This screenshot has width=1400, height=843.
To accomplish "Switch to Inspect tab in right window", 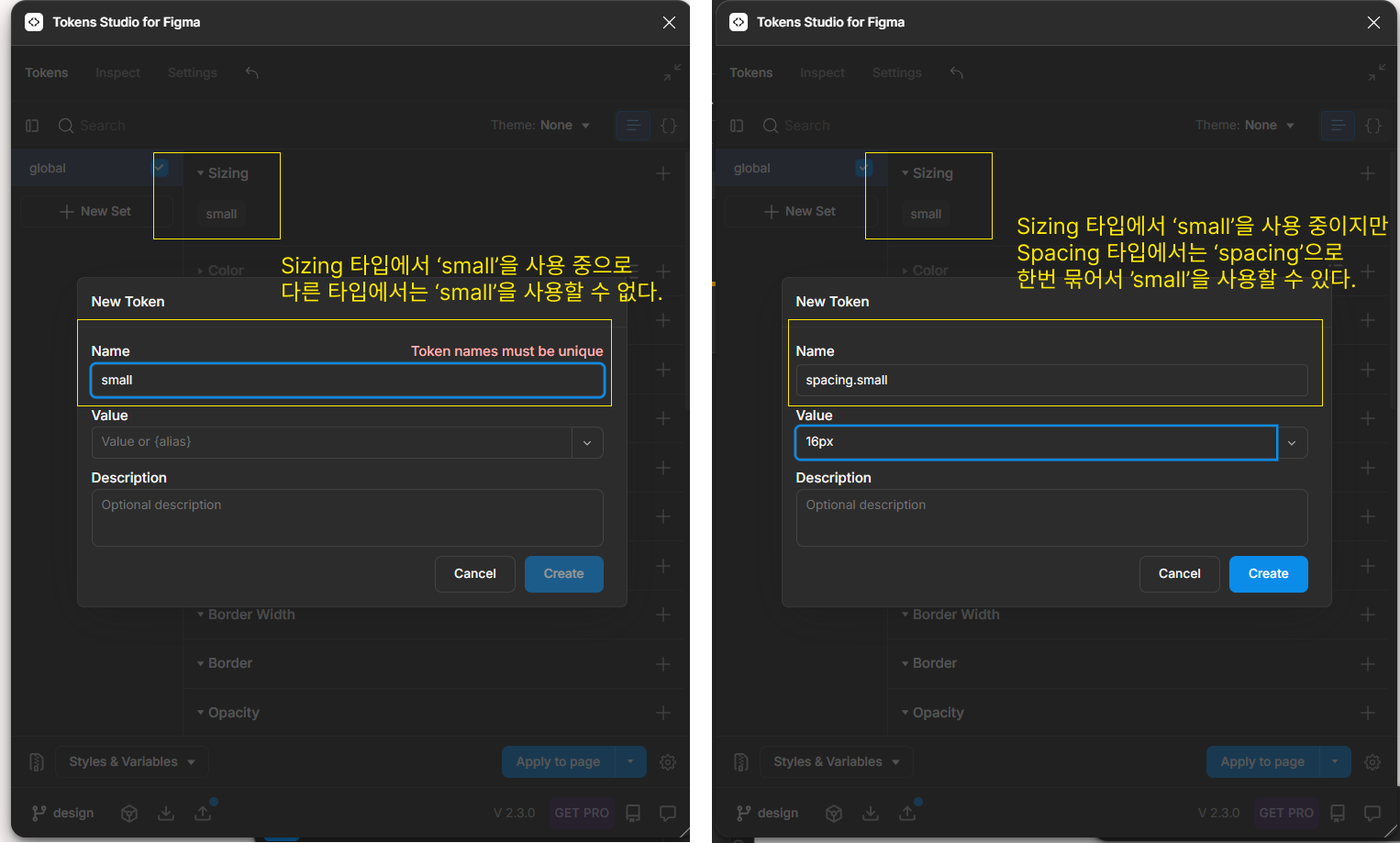I will coord(822,73).
